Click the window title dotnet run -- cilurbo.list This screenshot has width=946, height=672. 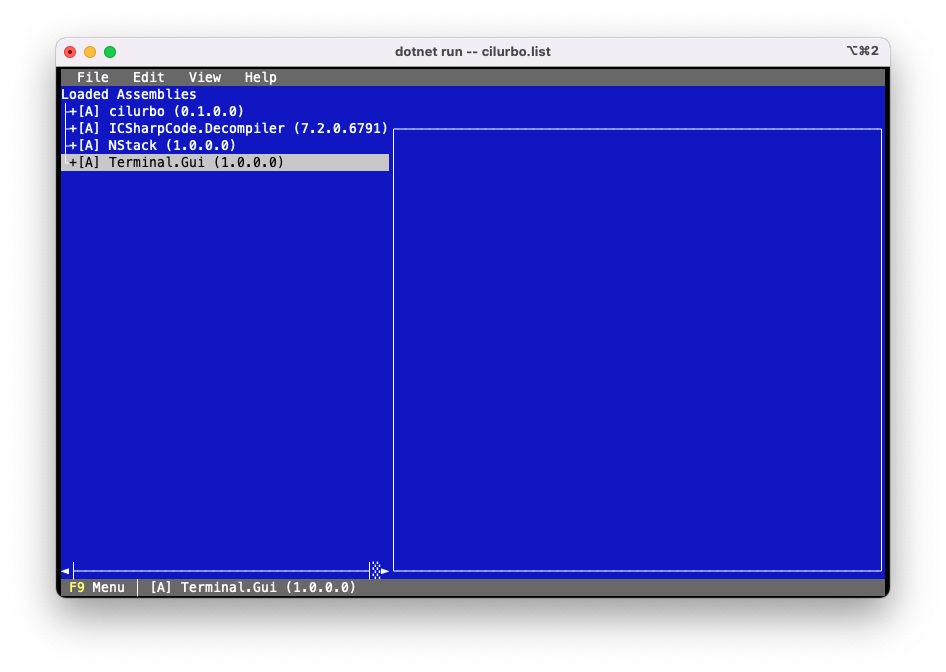pos(473,52)
